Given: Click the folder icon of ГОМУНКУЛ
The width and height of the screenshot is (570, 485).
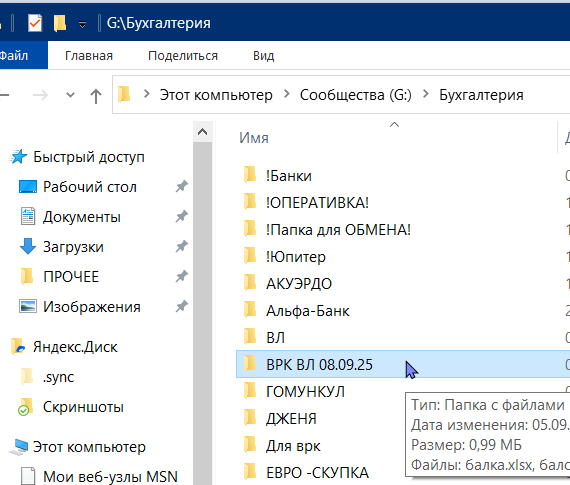Looking at the screenshot, I should tap(250, 390).
